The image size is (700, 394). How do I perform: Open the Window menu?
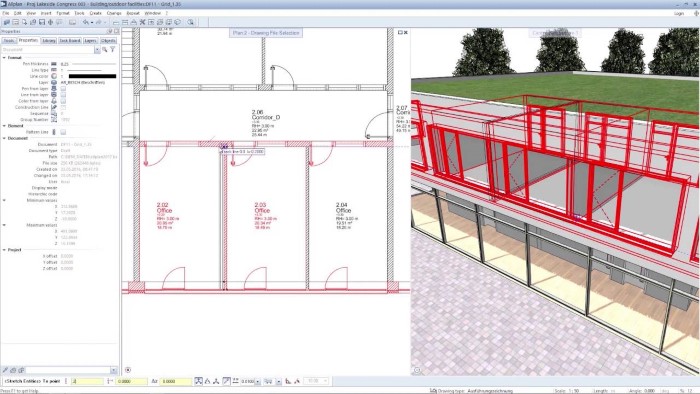[153, 13]
